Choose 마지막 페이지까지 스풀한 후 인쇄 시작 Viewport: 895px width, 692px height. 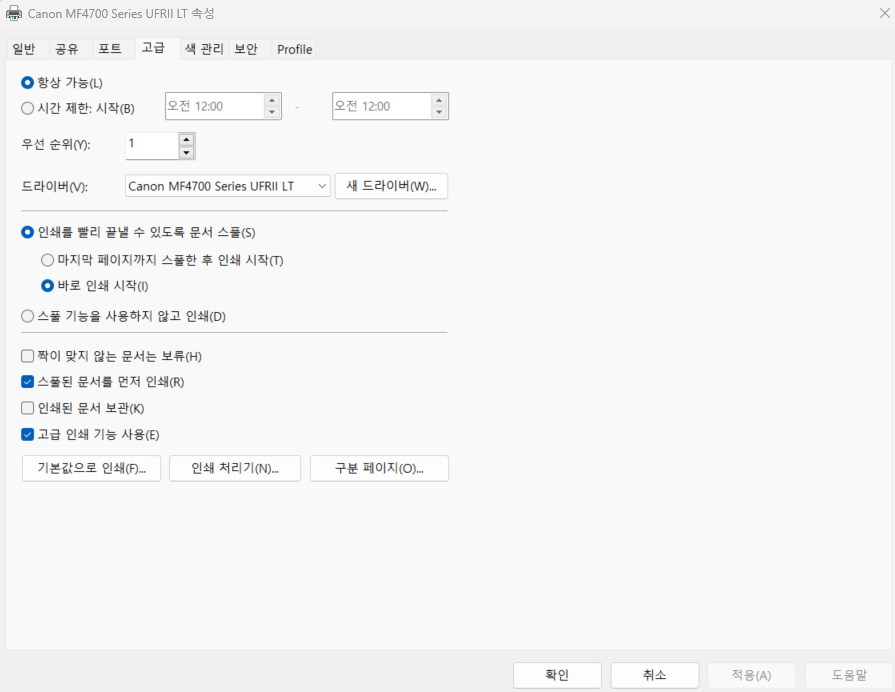[47, 260]
